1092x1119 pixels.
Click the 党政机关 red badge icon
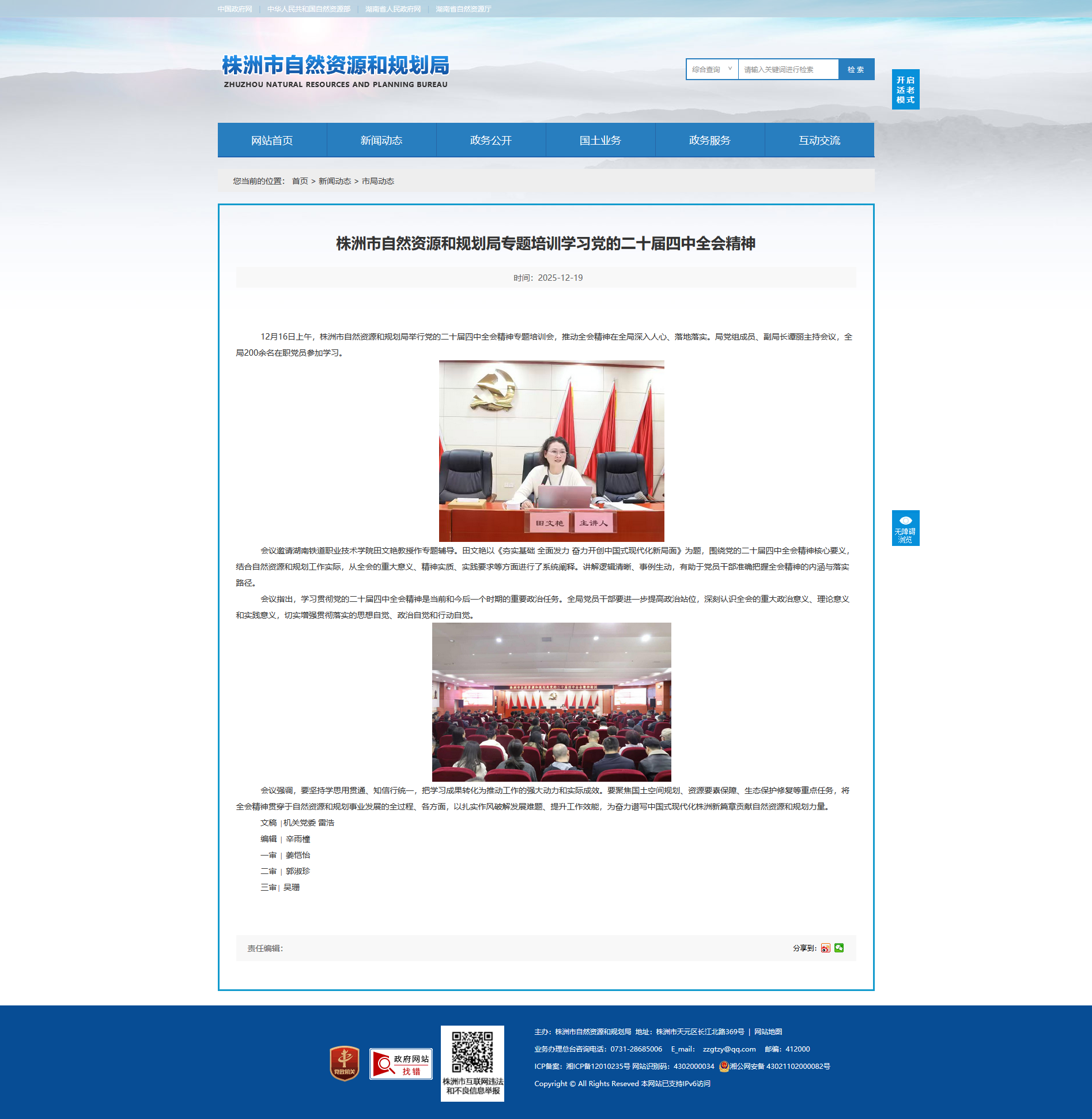point(345,1064)
